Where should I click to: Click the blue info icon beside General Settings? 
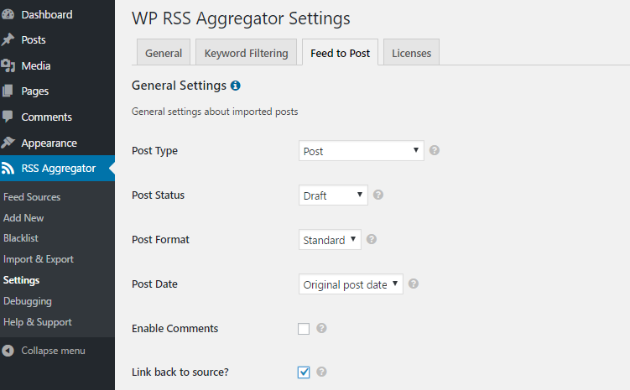click(235, 86)
